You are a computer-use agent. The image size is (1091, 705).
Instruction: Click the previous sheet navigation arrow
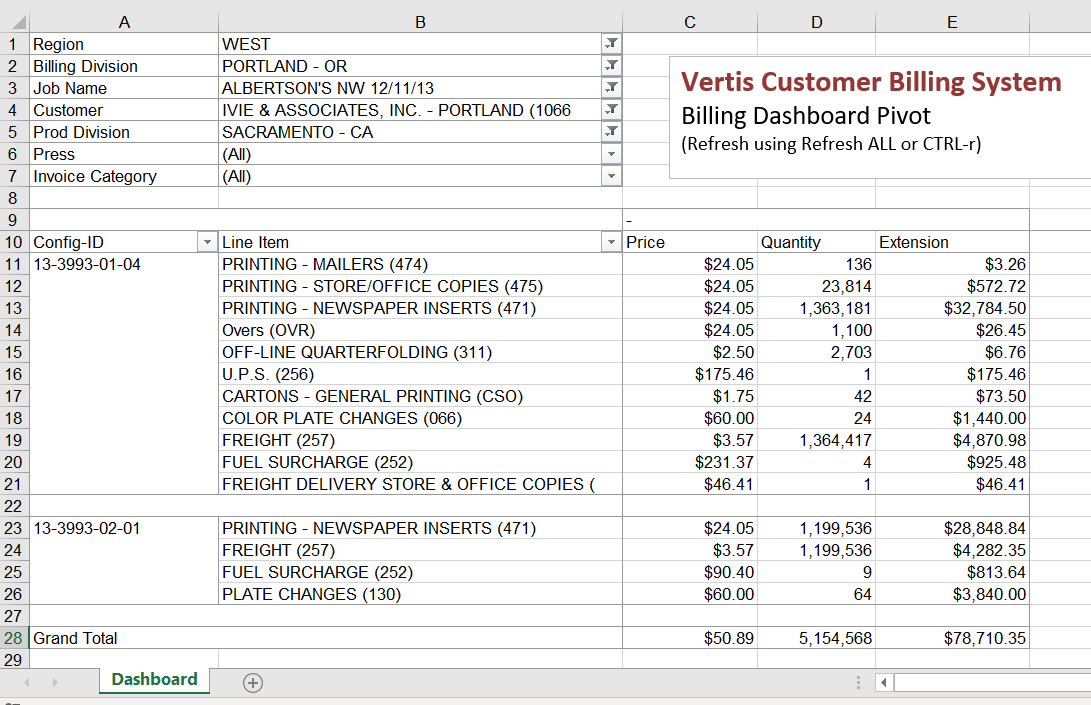27,682
